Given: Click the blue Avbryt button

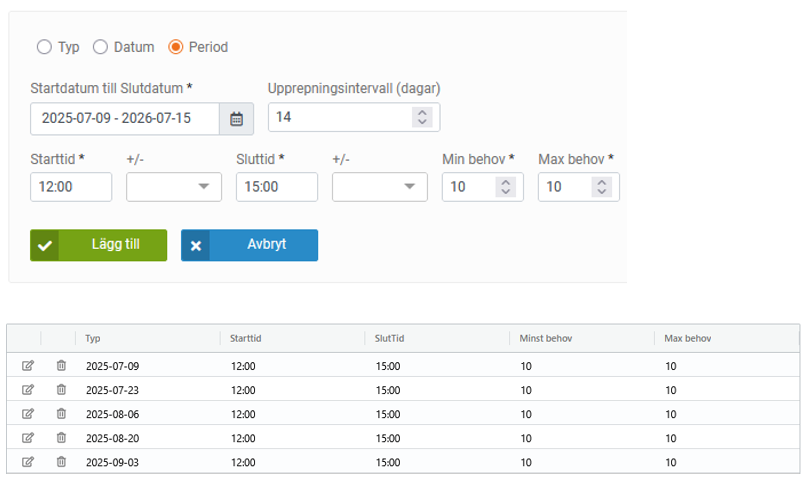Looking at the screenshot, I should coord(249,245).
